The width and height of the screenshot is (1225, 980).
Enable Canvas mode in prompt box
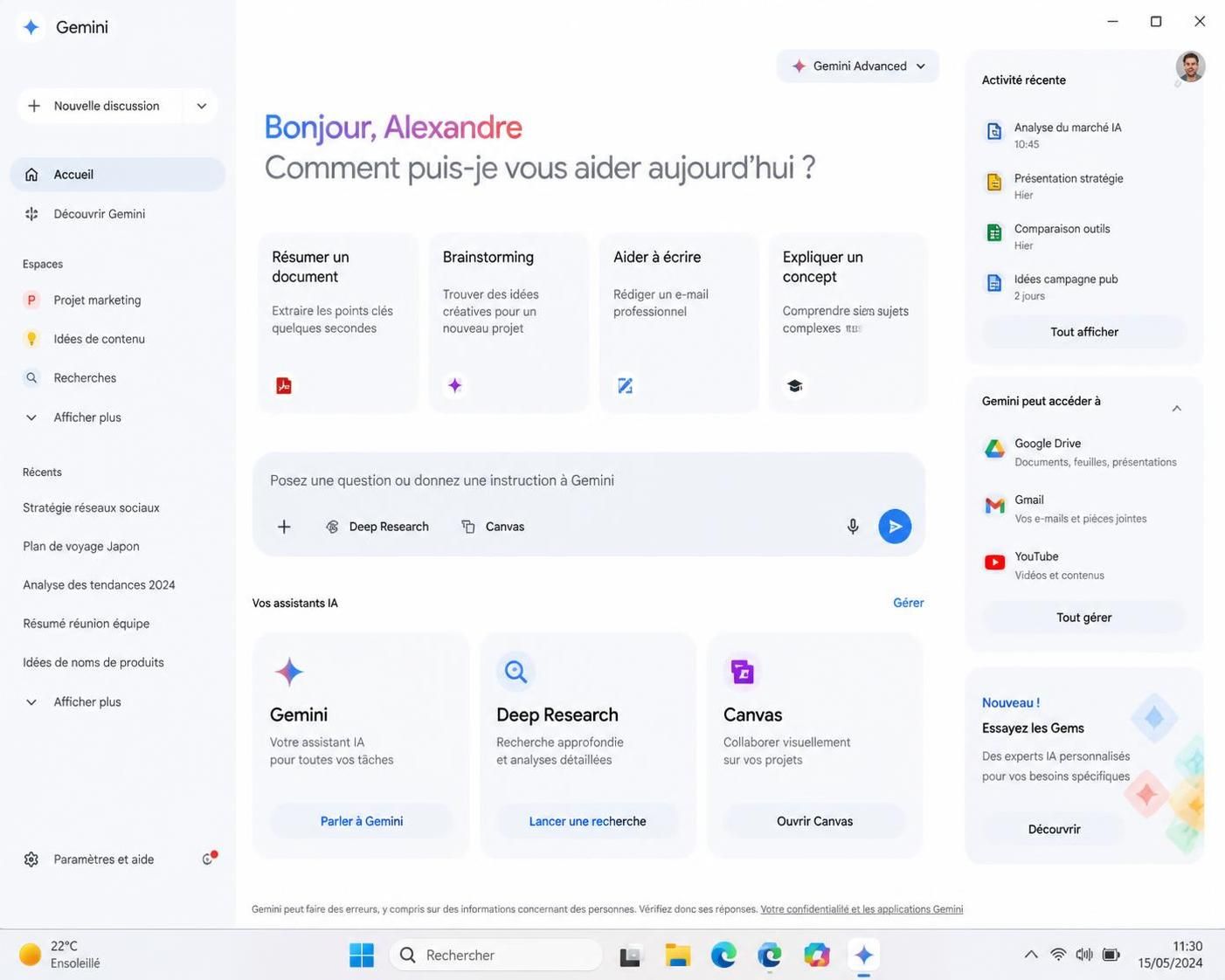493,527
